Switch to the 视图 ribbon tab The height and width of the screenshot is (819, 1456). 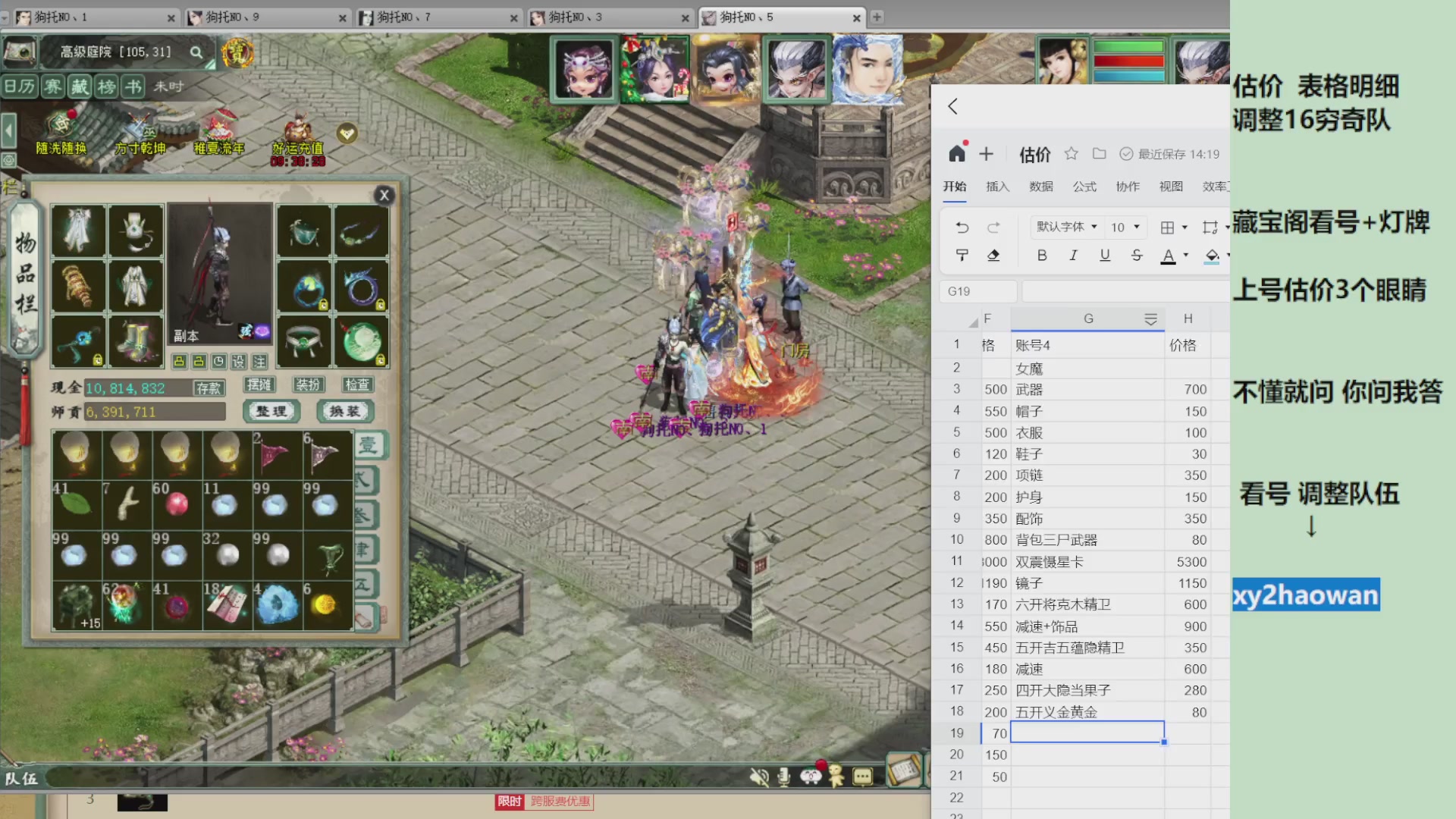(1171, 187)
